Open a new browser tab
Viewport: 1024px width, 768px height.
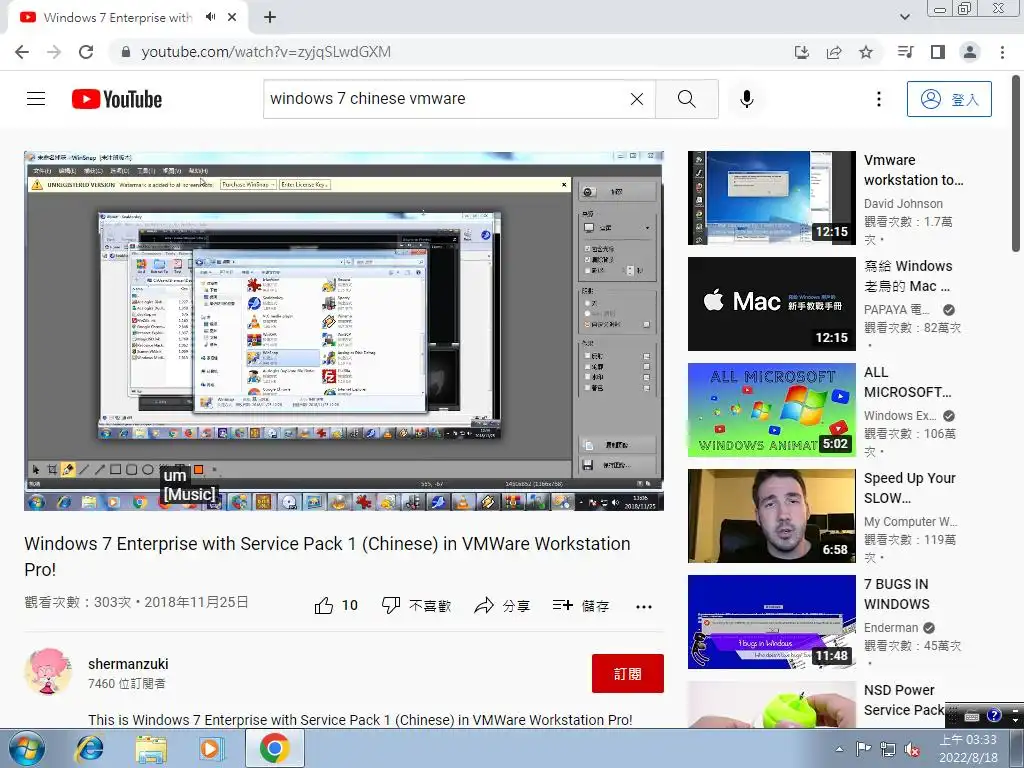point(270,17)
